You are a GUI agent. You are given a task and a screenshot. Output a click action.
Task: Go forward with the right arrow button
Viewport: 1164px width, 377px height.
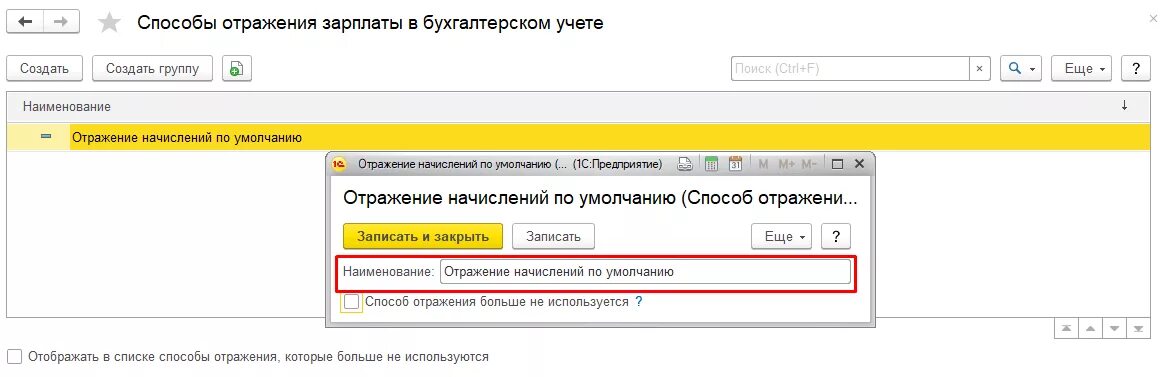coord(62,22)
